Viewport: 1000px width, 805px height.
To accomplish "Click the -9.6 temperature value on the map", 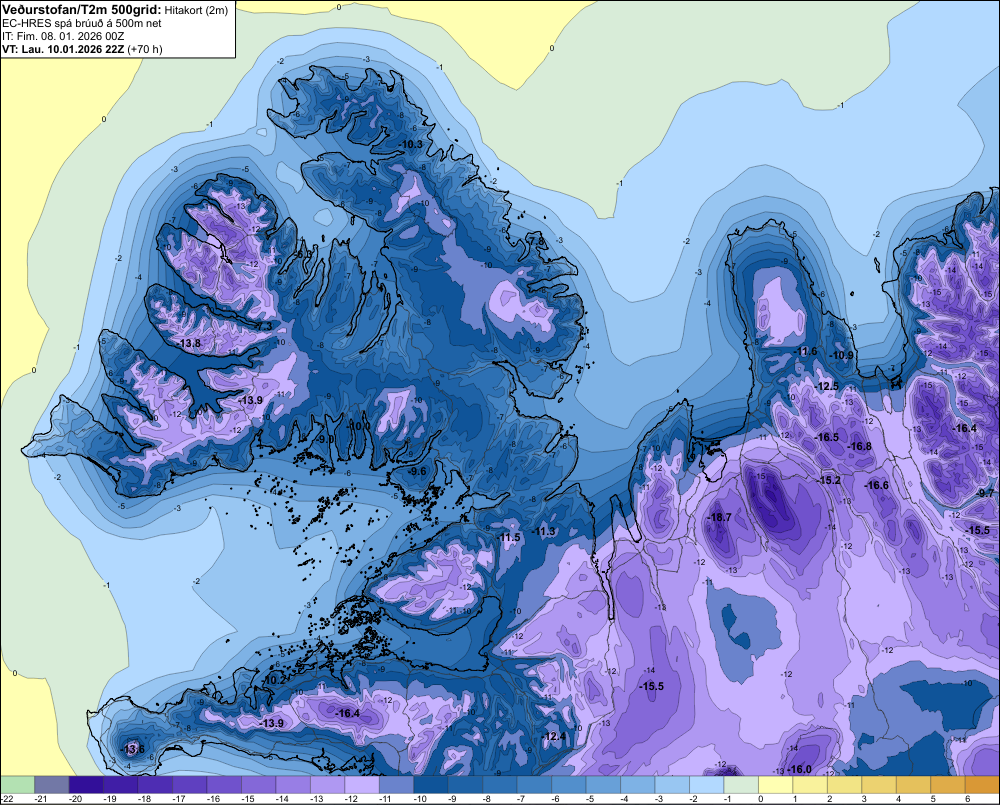I will 417,471.
